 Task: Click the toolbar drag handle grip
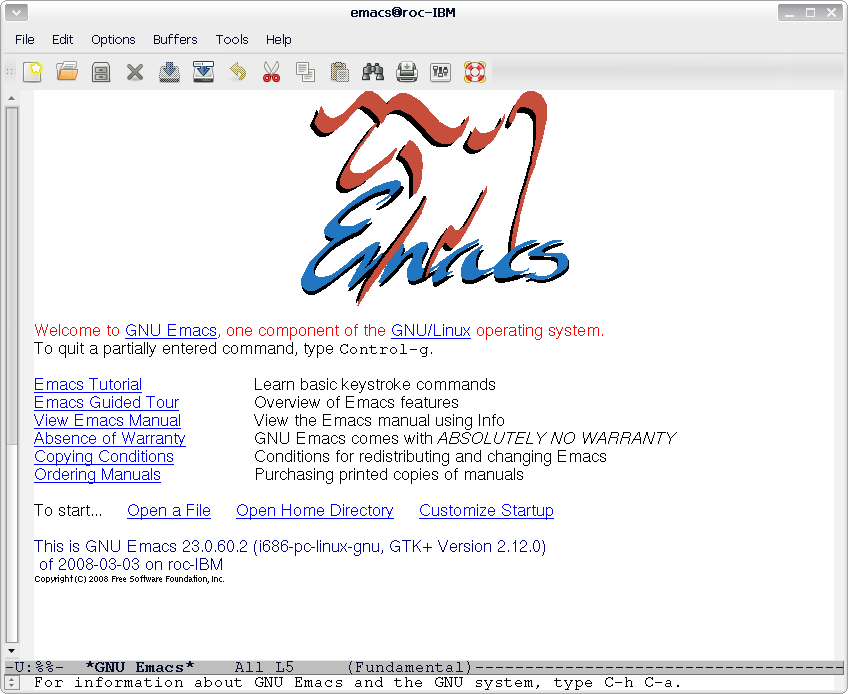9,71
